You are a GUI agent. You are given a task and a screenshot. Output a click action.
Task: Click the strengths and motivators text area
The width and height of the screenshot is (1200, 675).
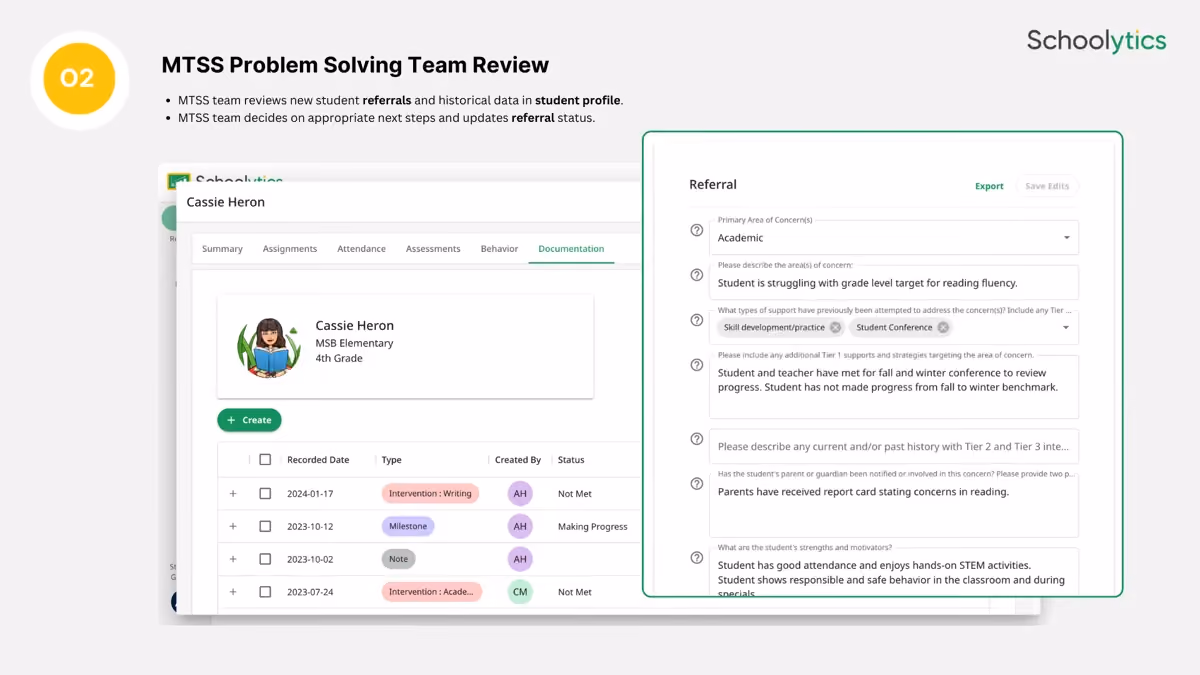894,571
